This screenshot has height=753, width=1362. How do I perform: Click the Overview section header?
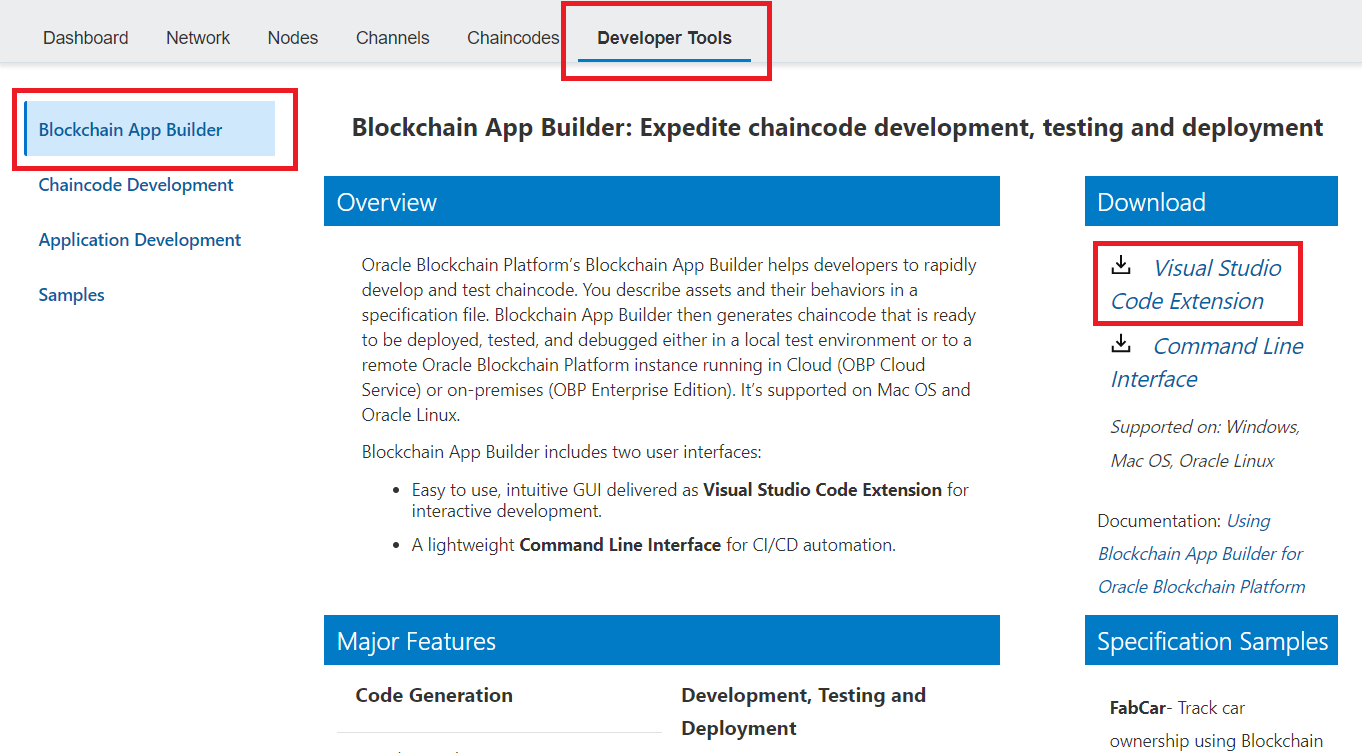pos(661,202)
